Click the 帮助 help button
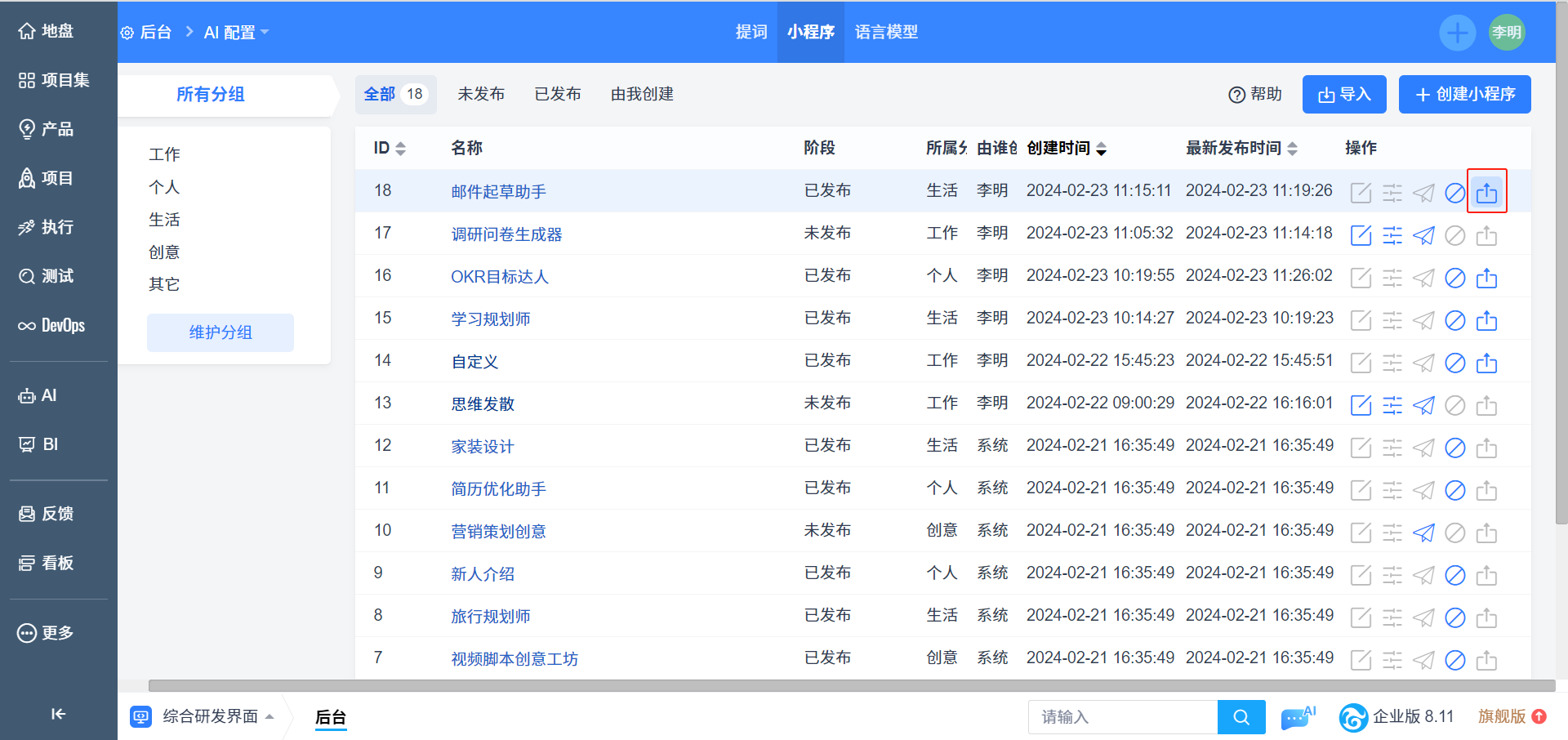Screen dimensions: 1568x740 [x=1255, y=94]
